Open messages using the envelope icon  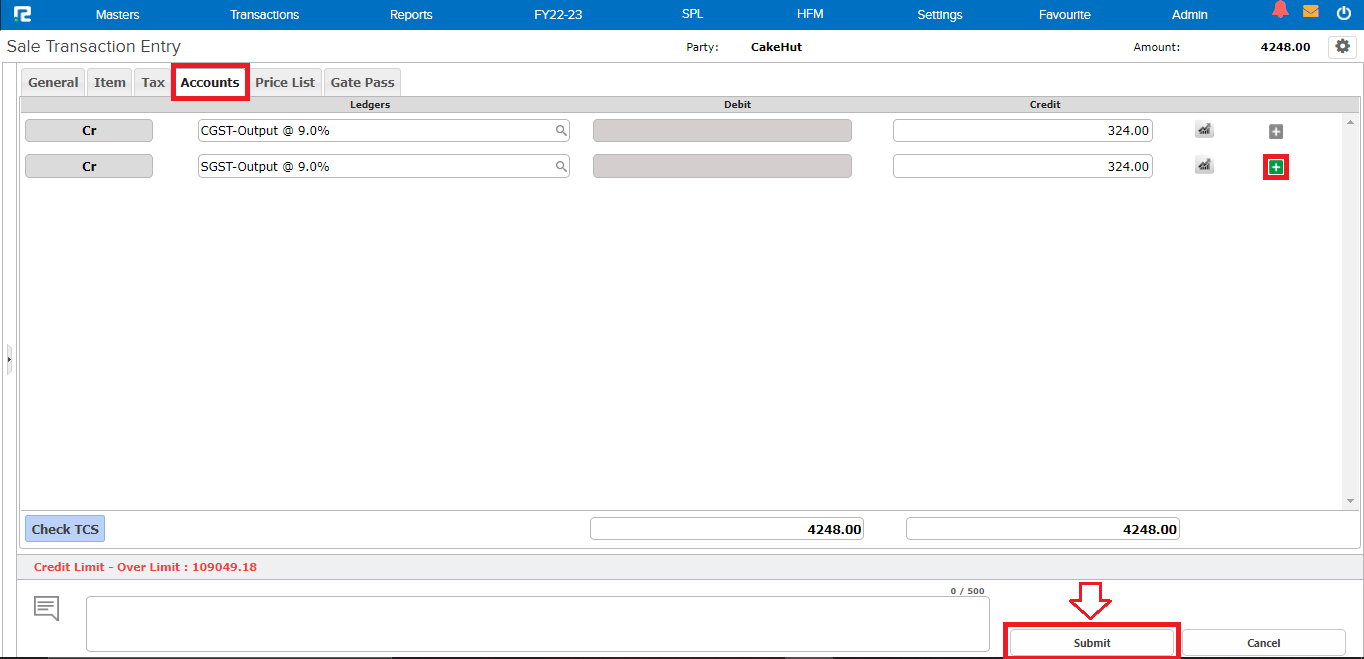1311,13
